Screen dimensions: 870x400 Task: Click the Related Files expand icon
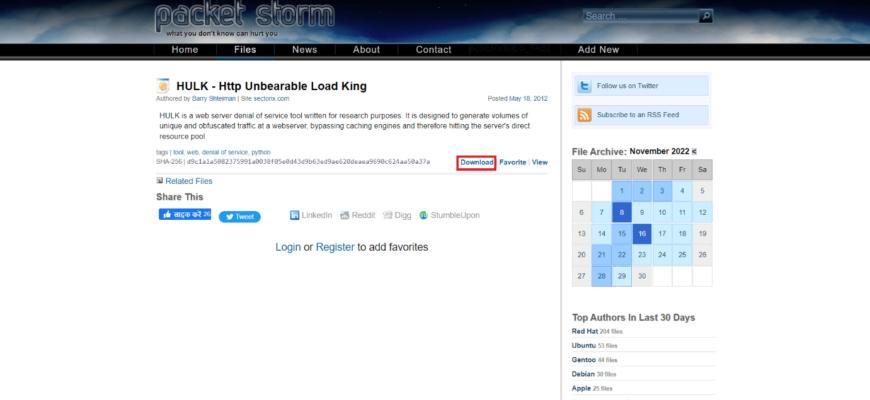tap(160, 180)
